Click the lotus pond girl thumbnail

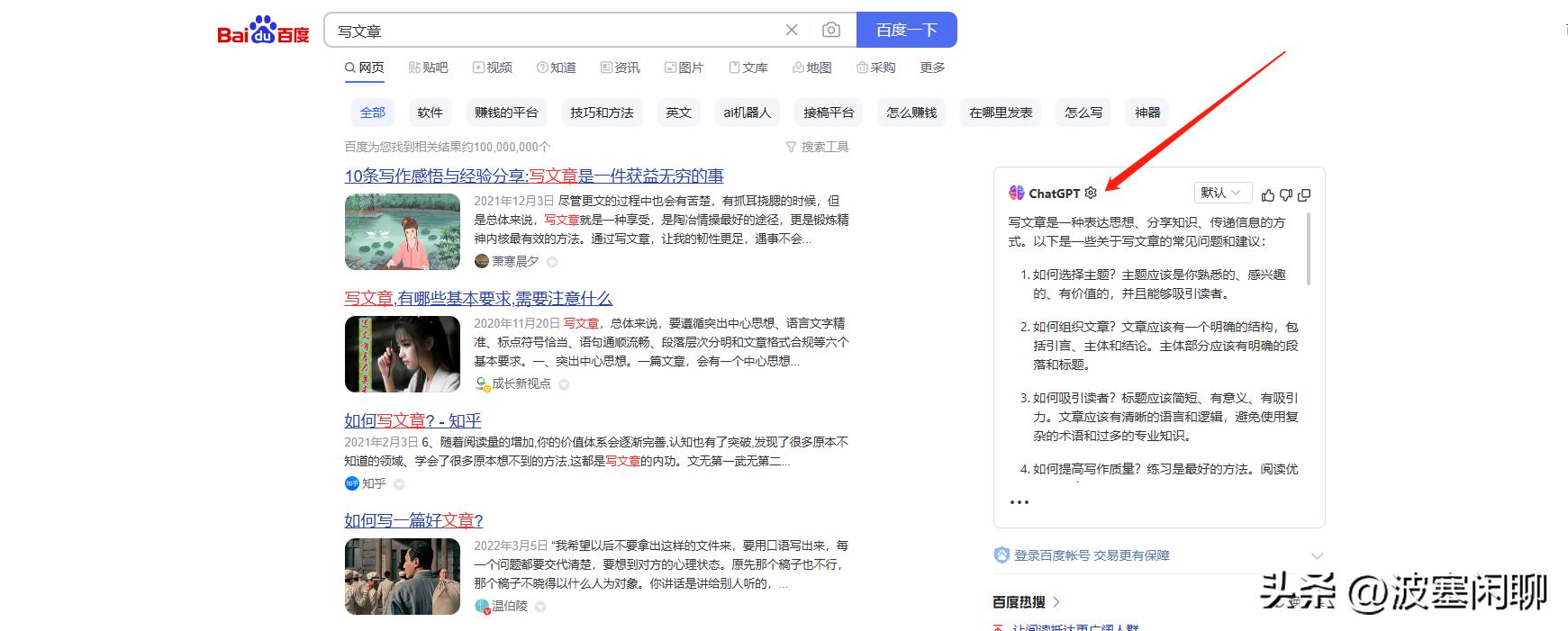403,231
